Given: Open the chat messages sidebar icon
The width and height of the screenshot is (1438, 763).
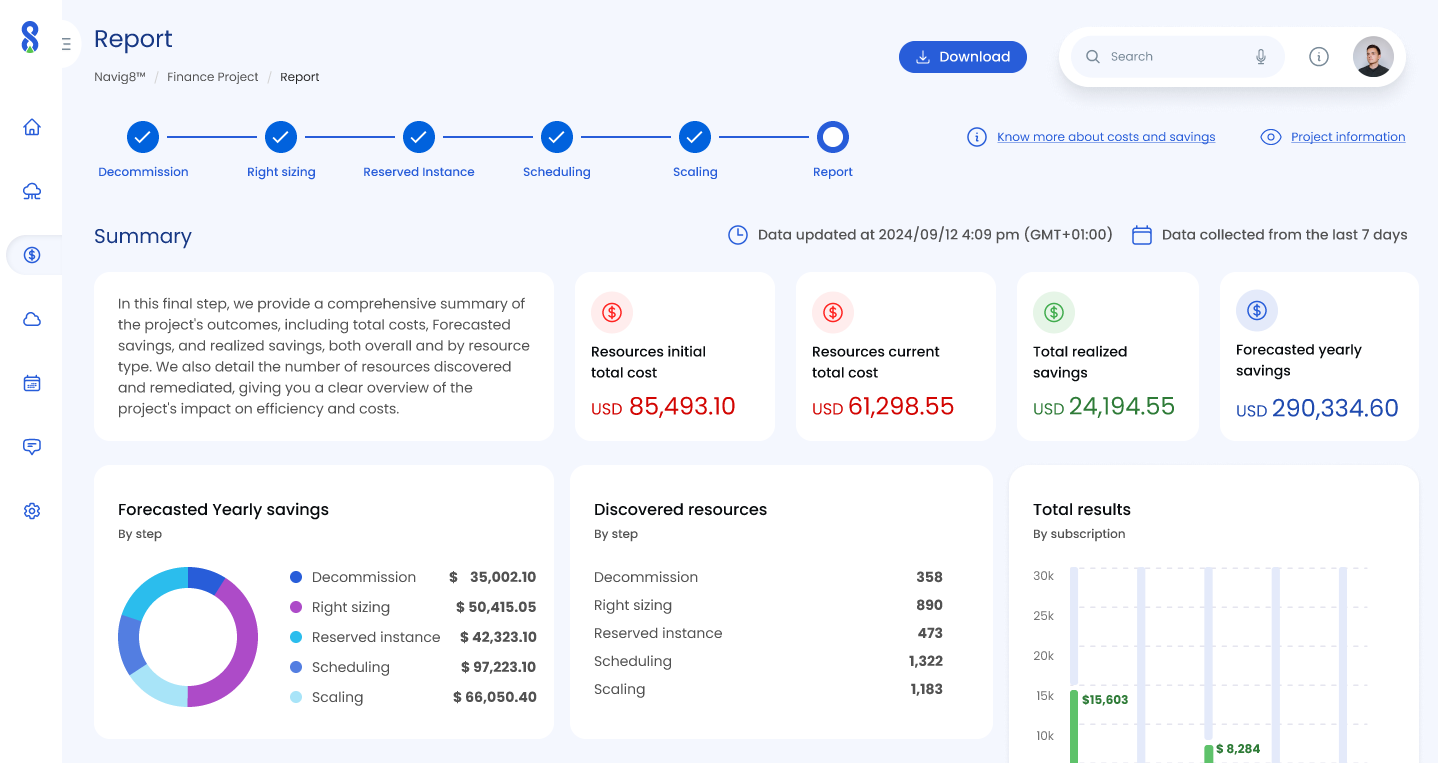Looking at the screenshot, I should tap(32, 447).
